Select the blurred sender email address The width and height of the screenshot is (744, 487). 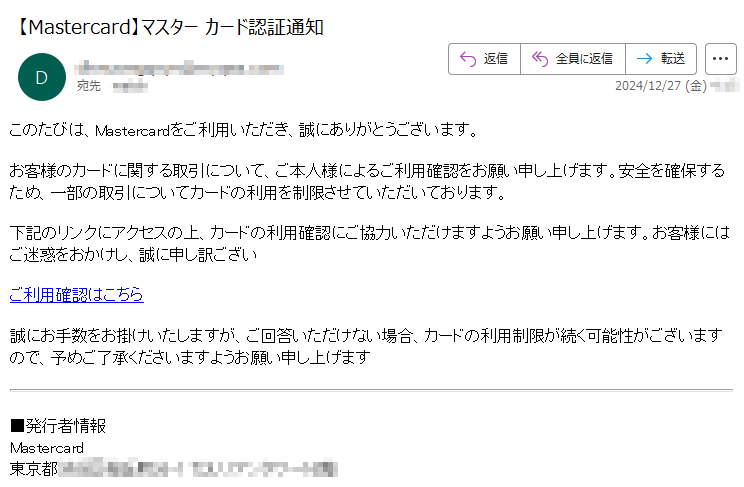coord(179,68)
